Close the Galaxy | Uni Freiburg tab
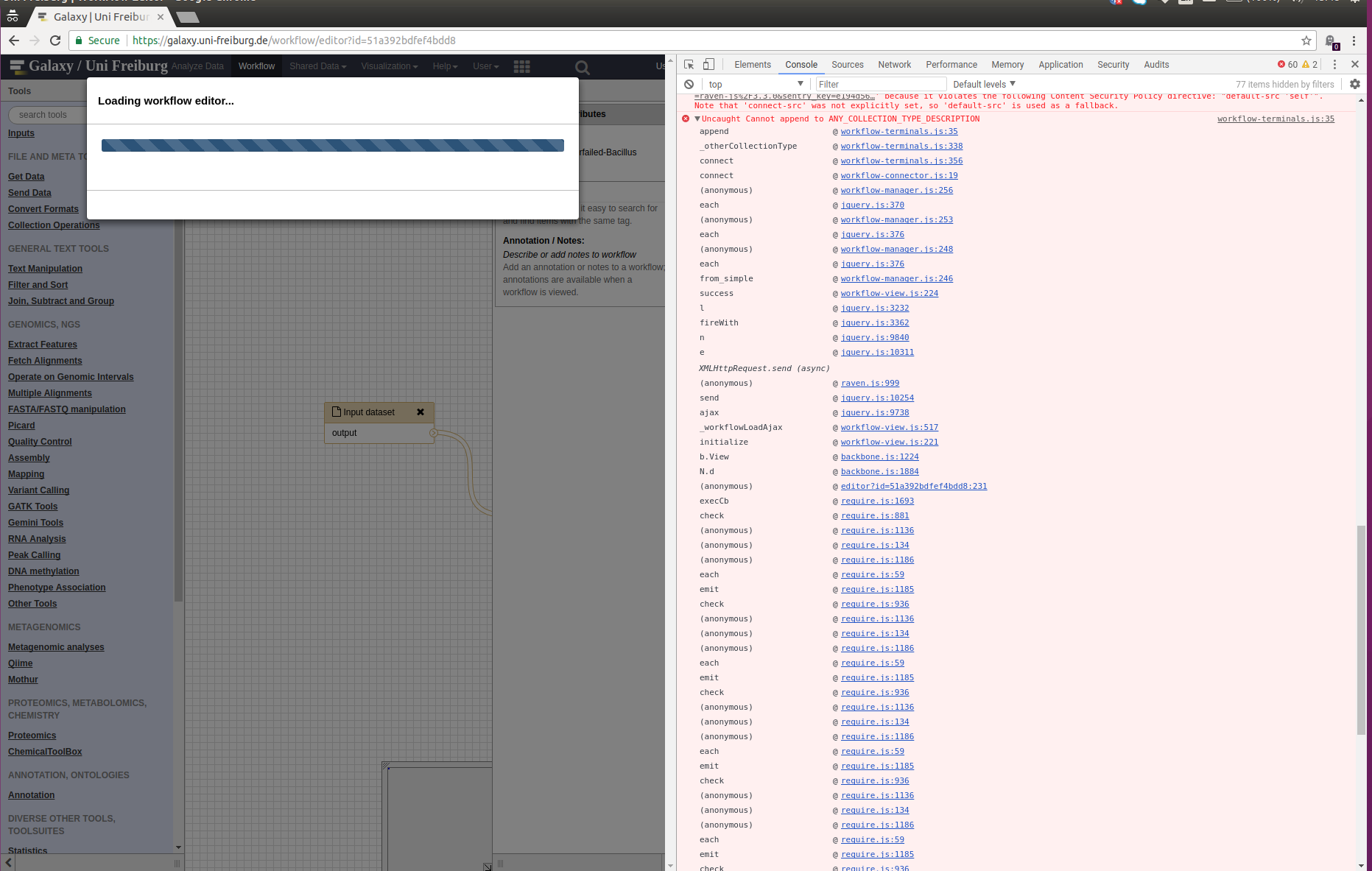 tap(161, 16)
